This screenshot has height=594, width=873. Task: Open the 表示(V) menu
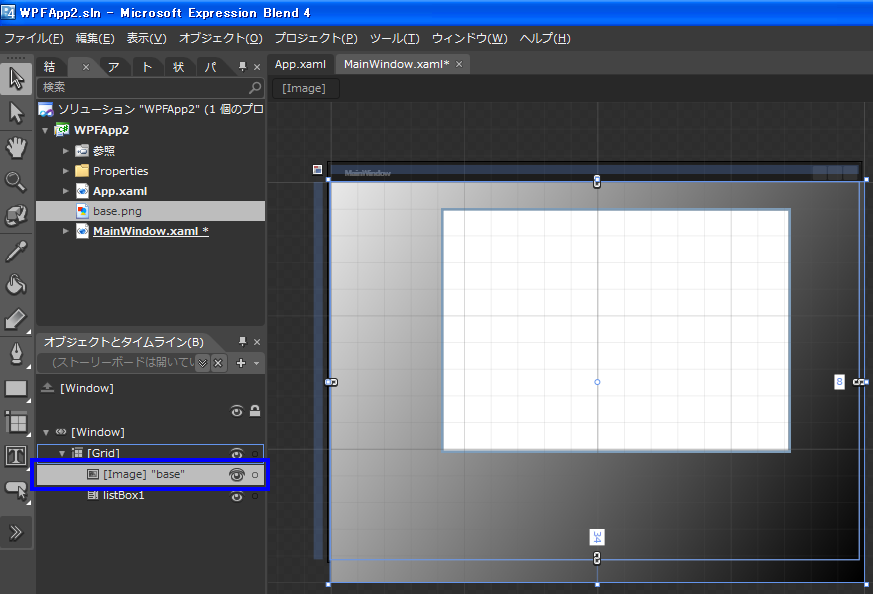tap(146, 38)
